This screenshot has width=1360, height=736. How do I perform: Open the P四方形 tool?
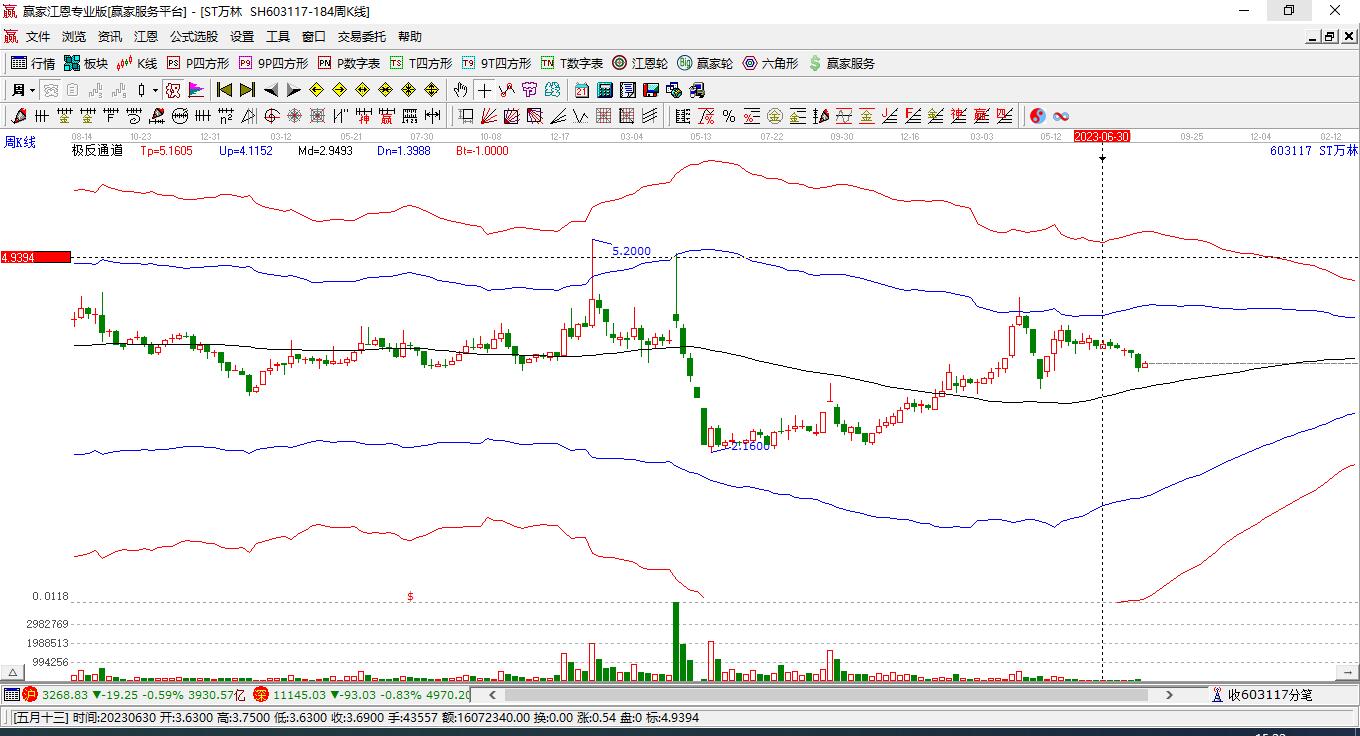(197, 63)
